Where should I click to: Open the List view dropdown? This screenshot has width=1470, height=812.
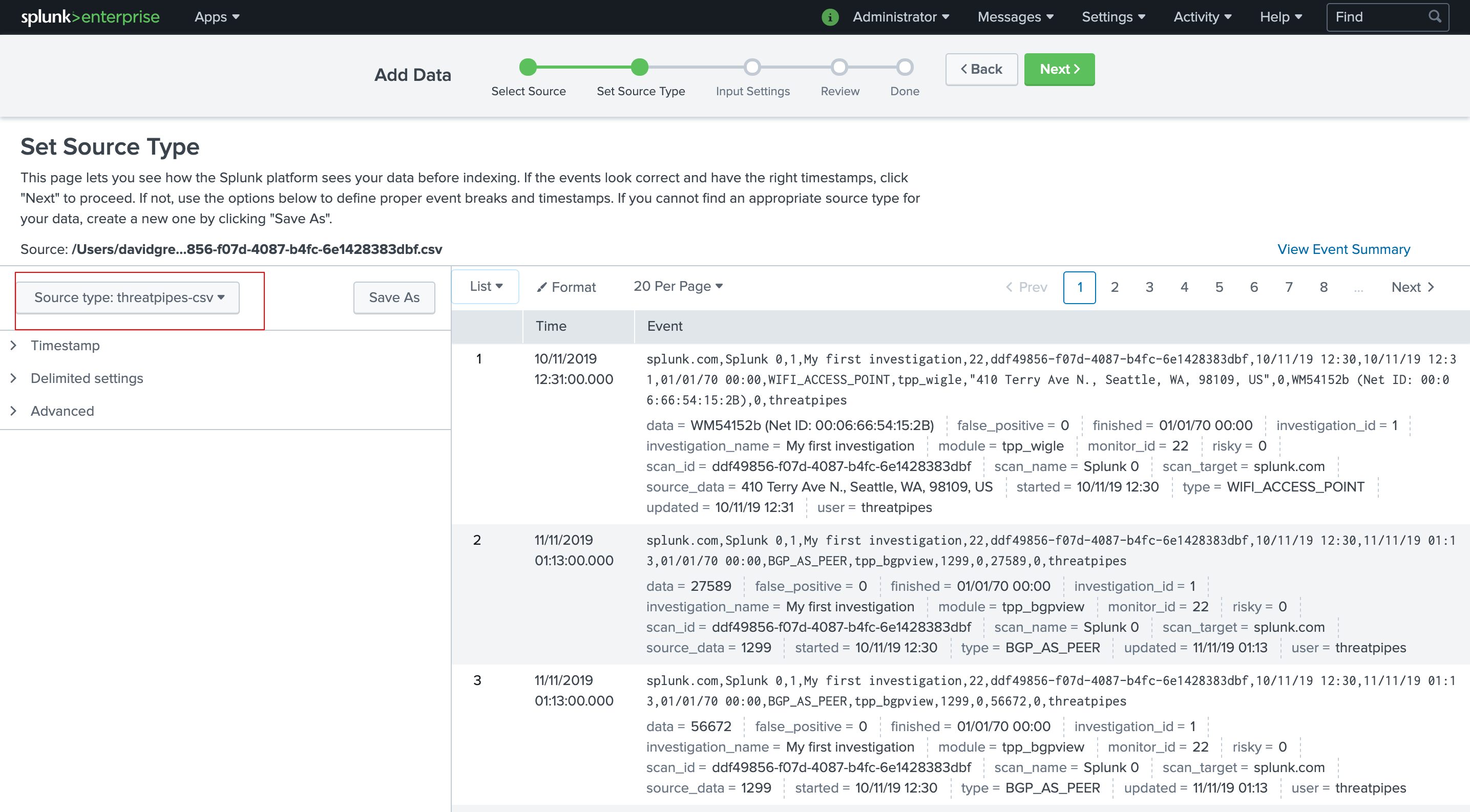[x=486, y=286]
